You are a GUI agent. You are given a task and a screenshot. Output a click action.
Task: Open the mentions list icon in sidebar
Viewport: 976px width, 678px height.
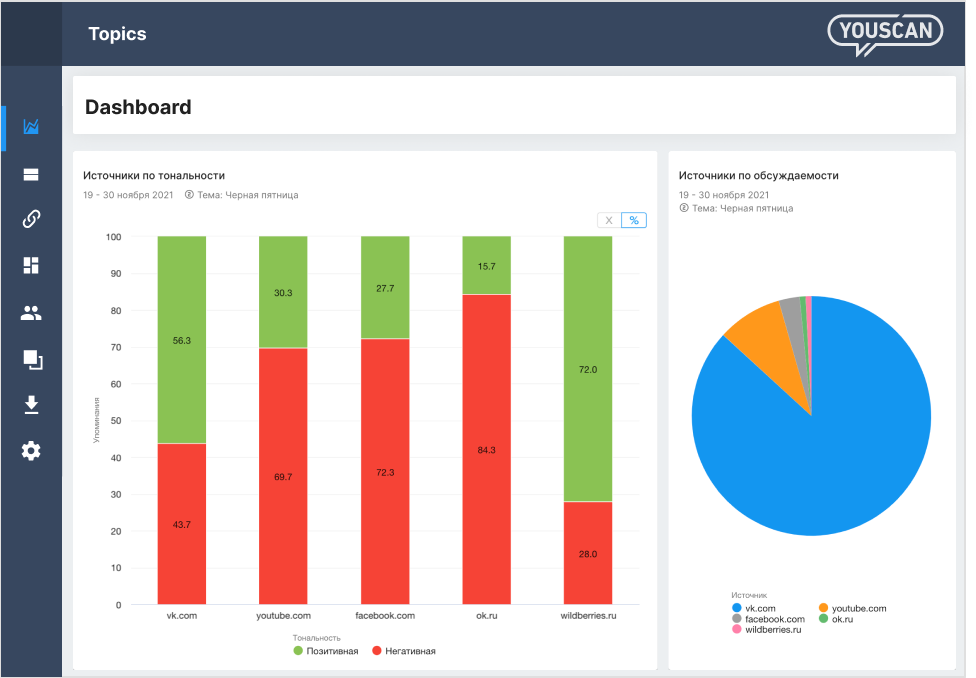click(31, 174)
